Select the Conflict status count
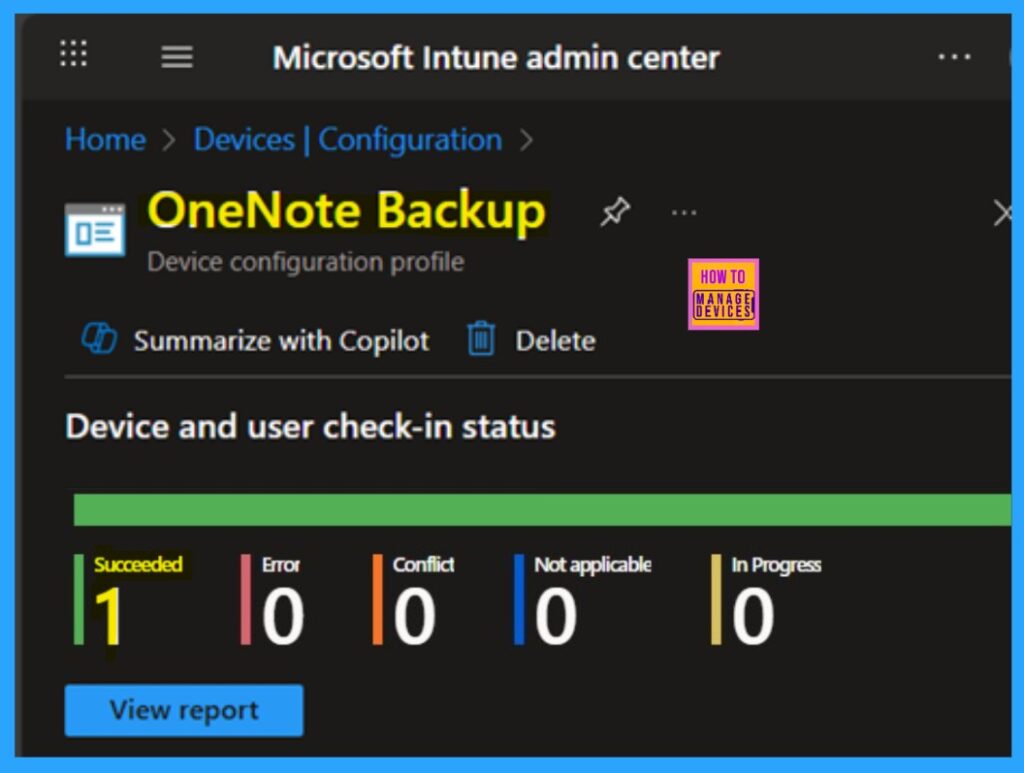This screenshot has height=773, width=1024. [414, 615]
